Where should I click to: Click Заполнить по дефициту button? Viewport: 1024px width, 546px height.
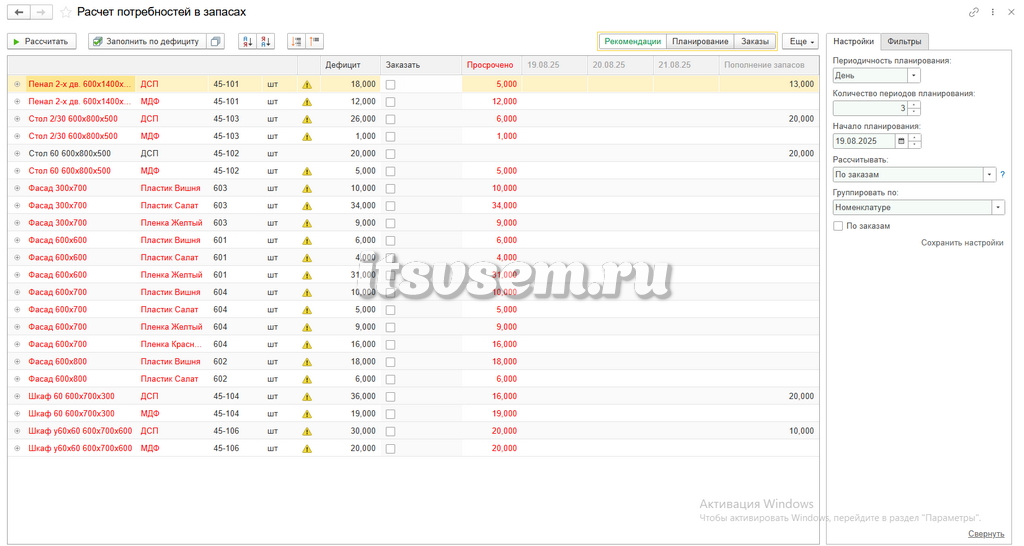148,41
